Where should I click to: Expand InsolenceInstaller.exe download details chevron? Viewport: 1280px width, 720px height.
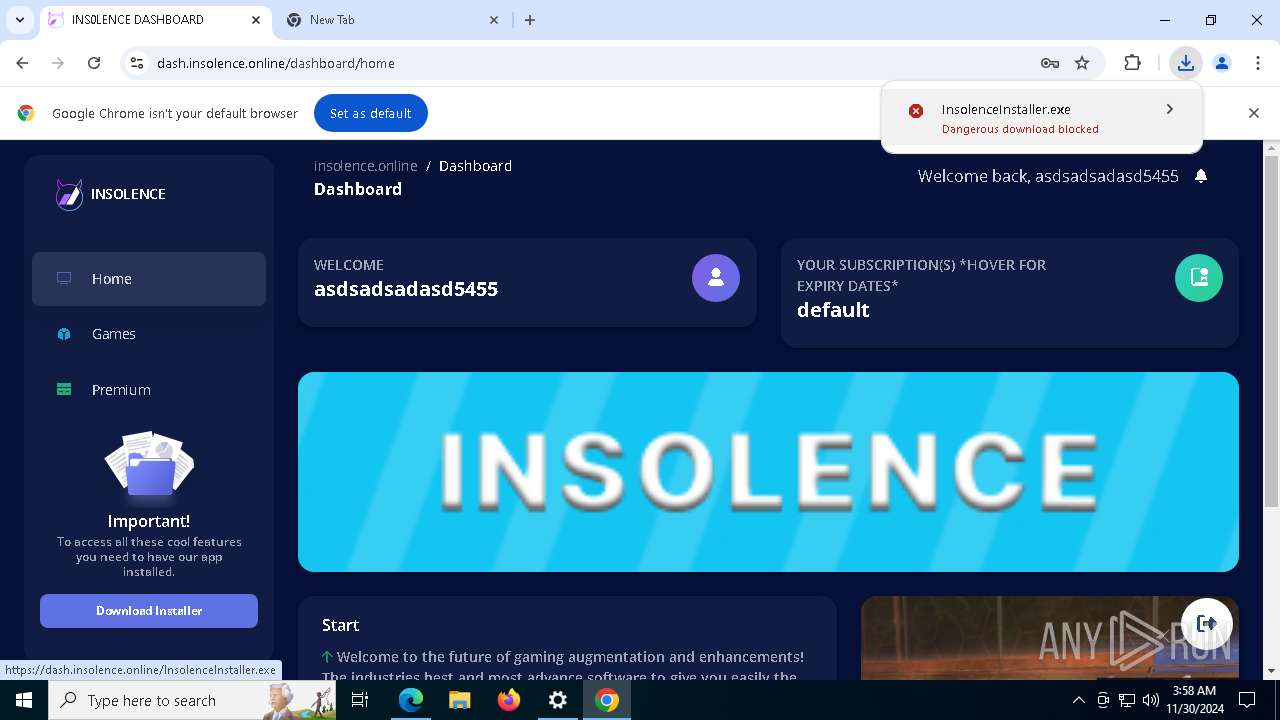pos(1169,109)
